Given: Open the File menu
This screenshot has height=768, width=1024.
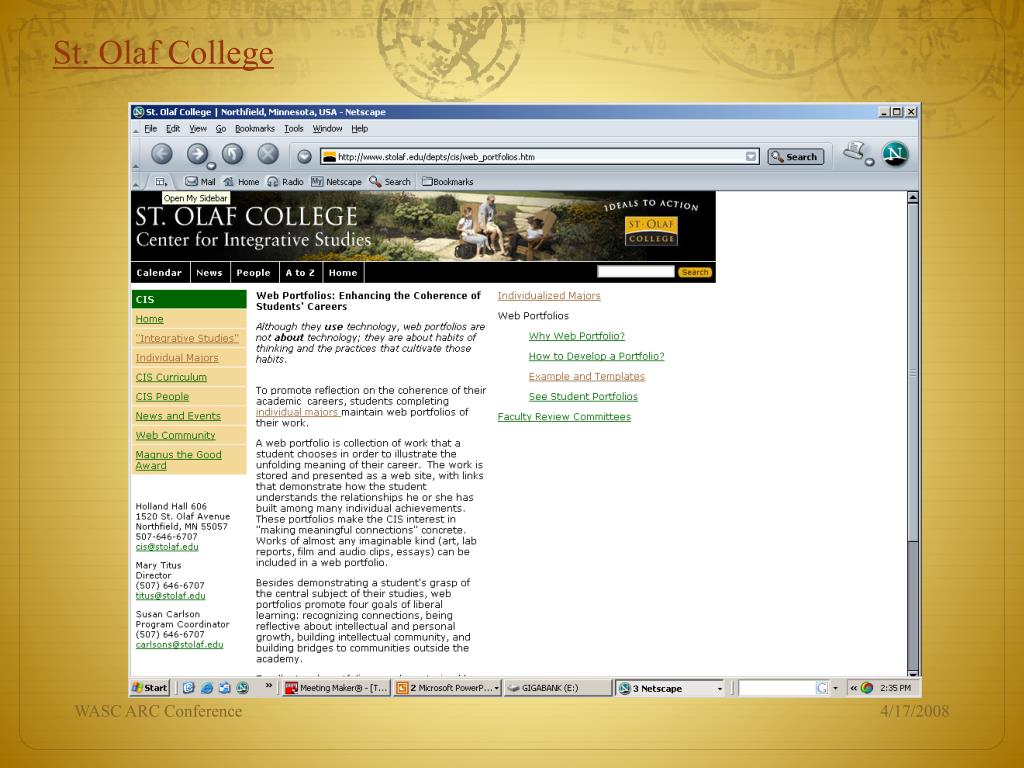Looking at the screenshot, I should click(x=151, y=129).
